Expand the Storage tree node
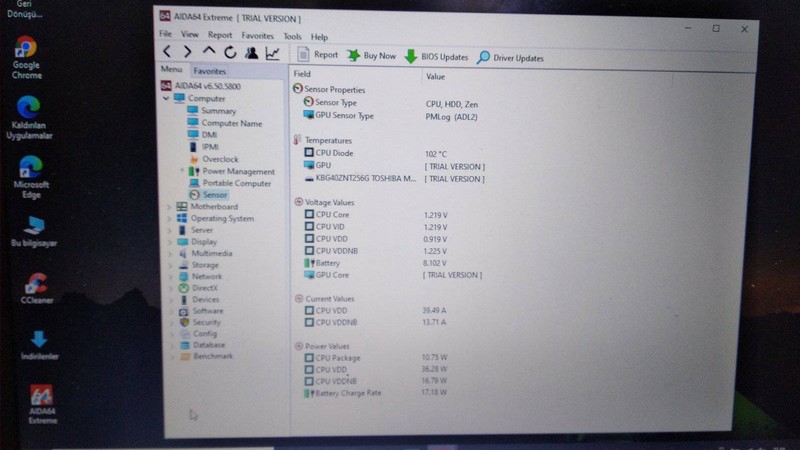Screen dimensions: 800x450 171,265
